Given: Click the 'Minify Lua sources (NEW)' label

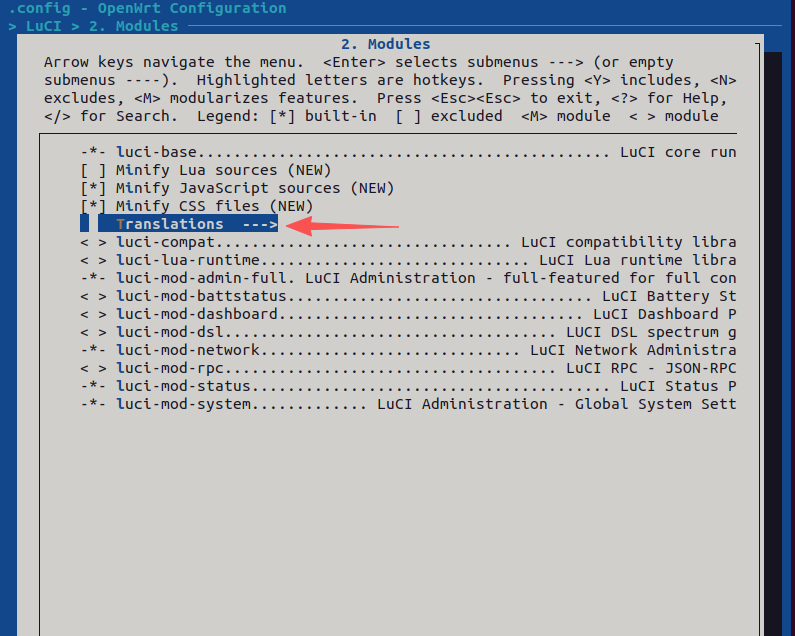Looking at the screenshot, I should [x=224, y=170].
